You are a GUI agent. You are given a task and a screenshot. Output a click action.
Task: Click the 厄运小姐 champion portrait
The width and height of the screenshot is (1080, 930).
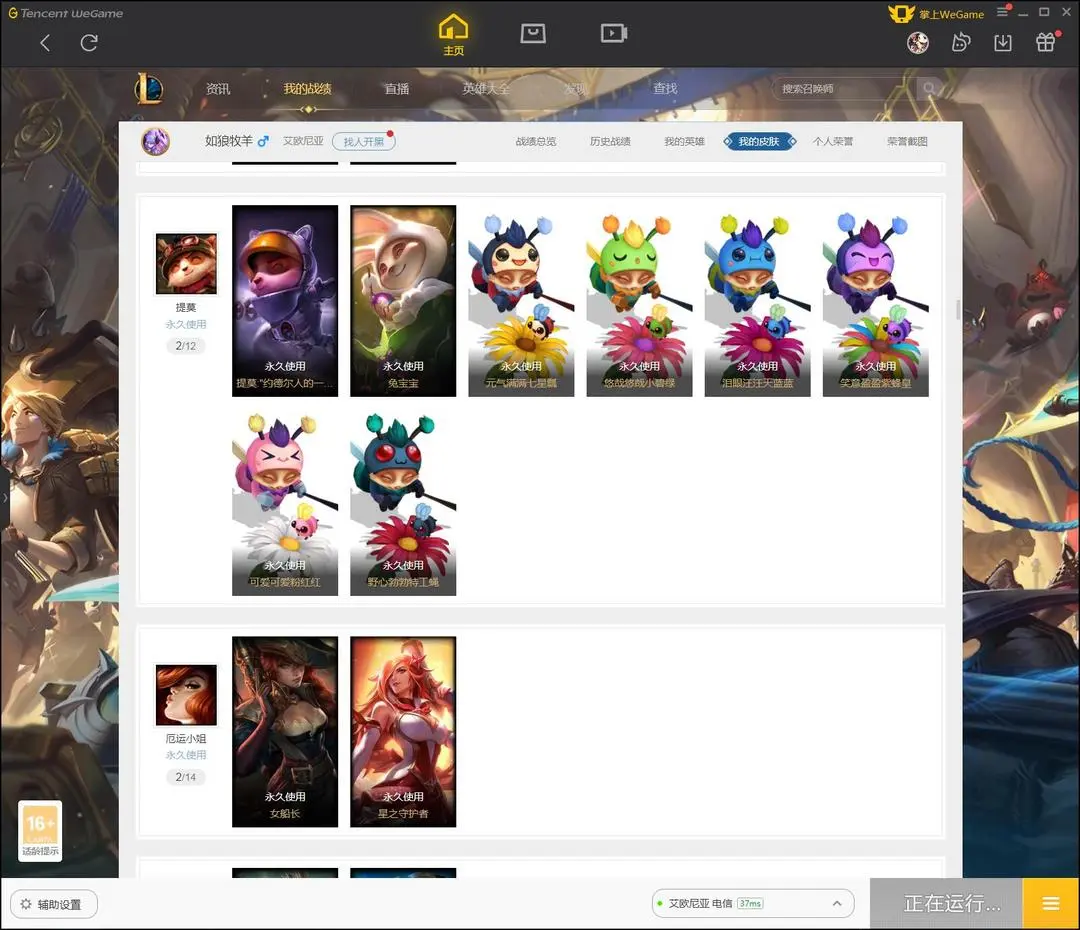tap(186, 695)
